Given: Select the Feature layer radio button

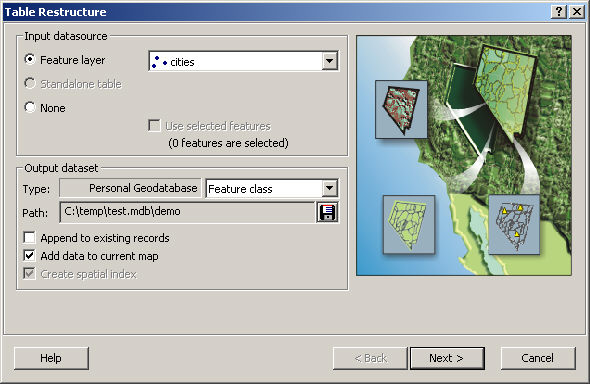Looking at the screenshot, I should [30, 59].
